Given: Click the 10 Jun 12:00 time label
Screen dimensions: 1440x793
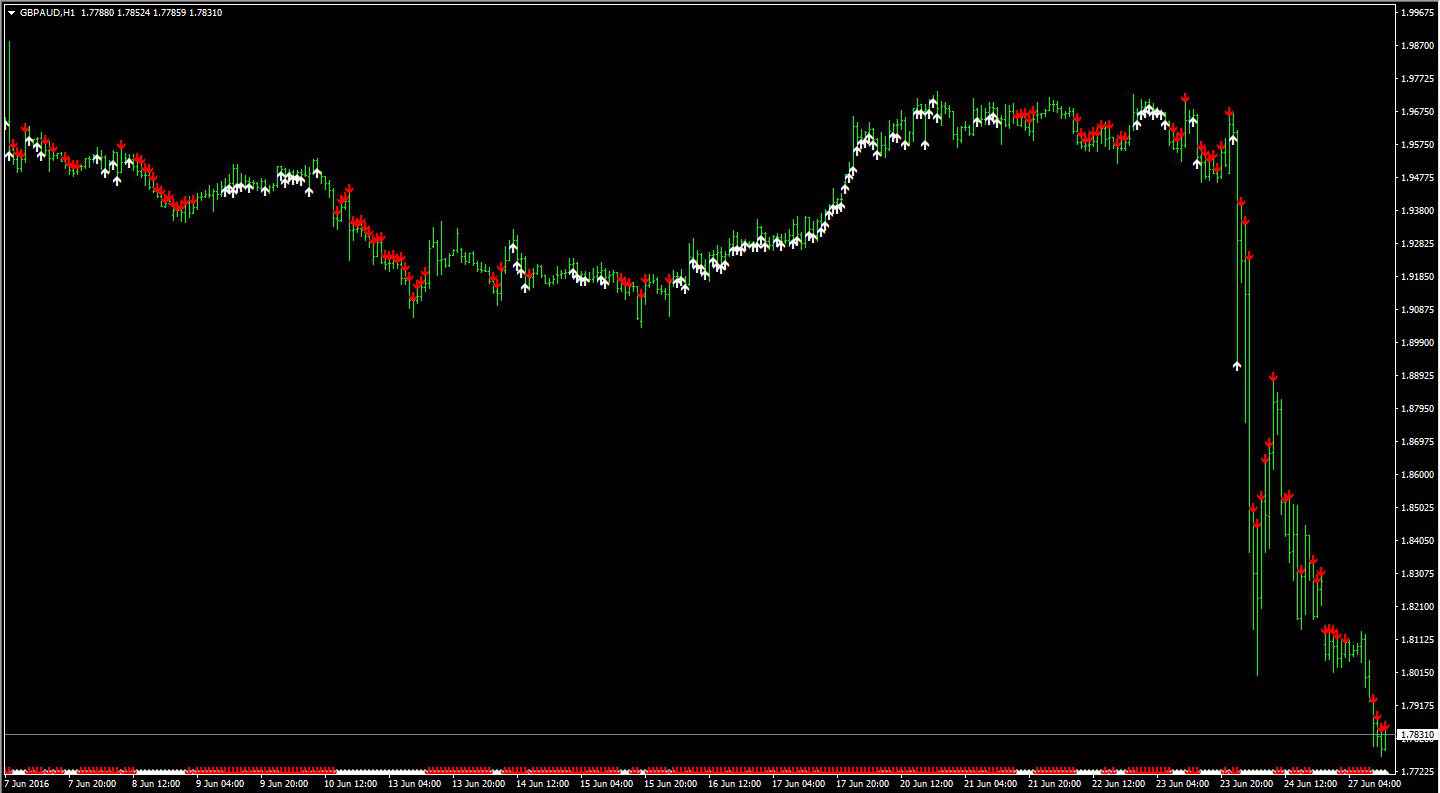Looking at the screenshot, I should tap(350, 785).
